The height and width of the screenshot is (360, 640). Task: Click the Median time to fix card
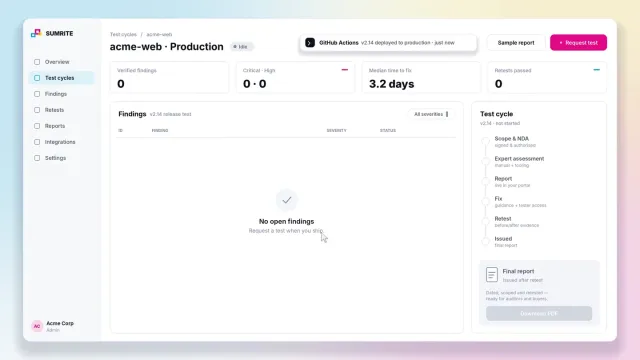click(421, 78)
